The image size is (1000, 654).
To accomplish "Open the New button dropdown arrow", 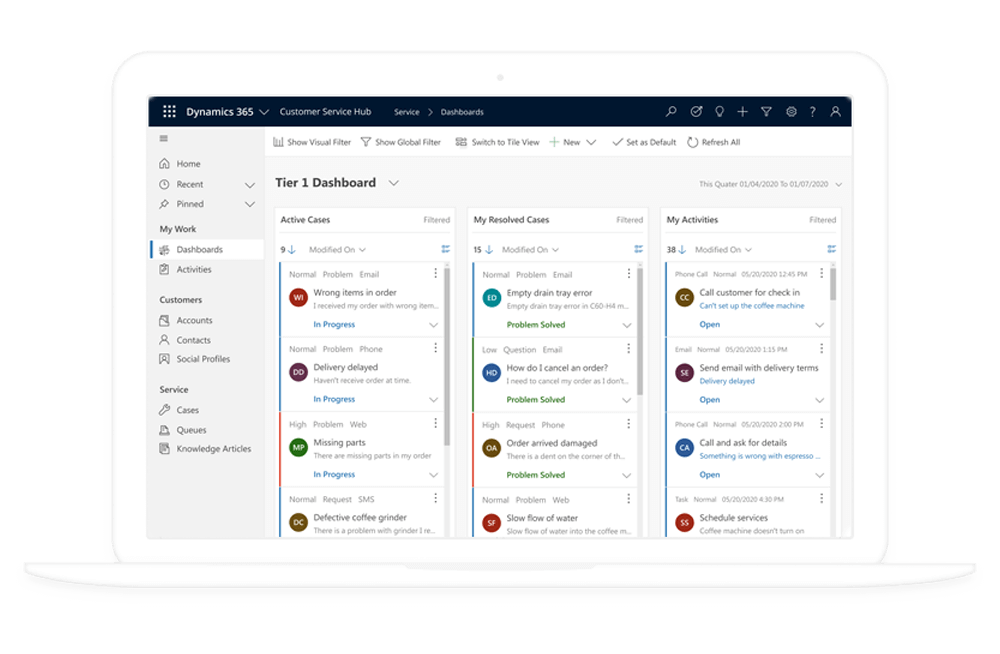I will point(591,142).
